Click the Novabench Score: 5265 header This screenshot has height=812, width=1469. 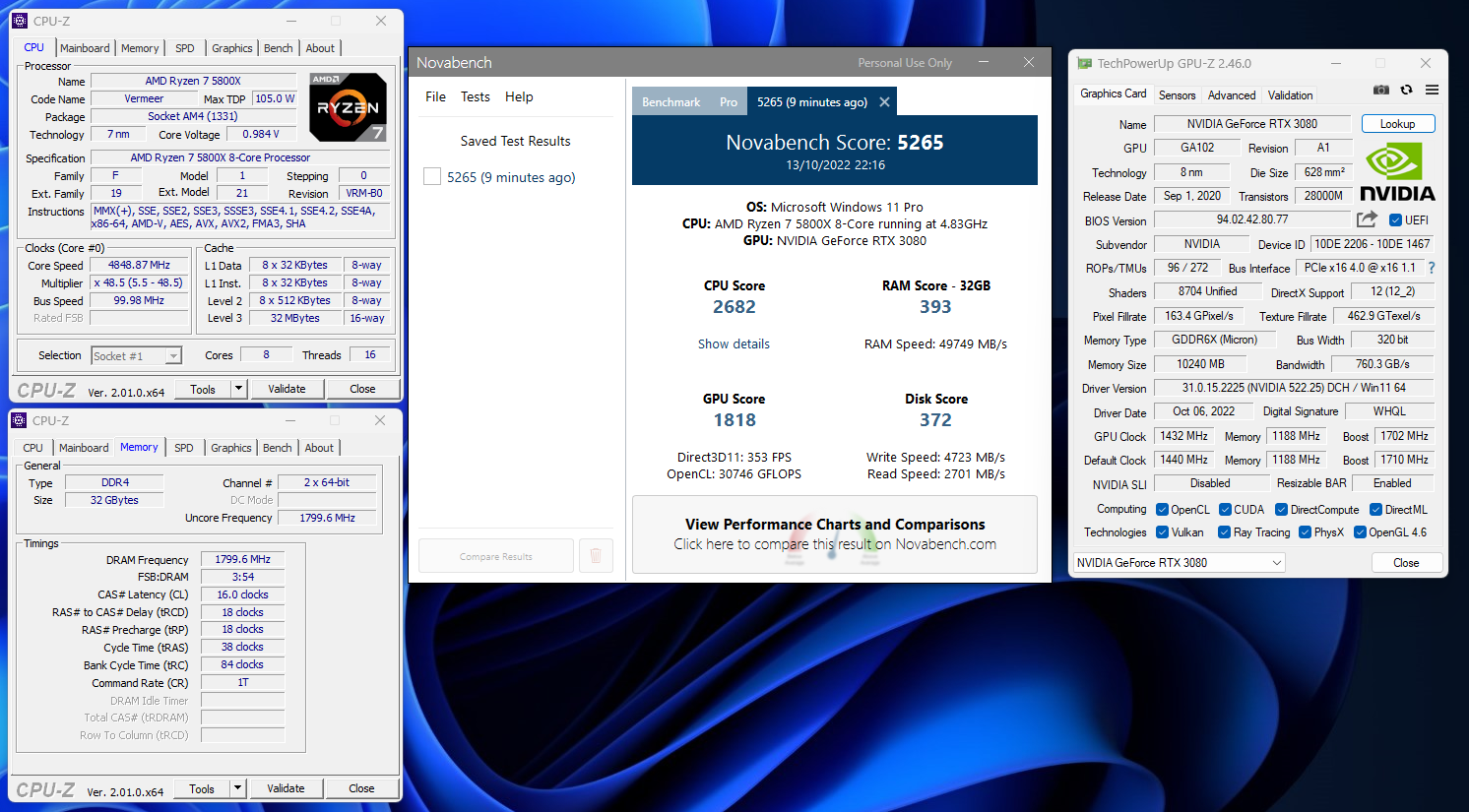pyautogui.click(x=835, y=143)
